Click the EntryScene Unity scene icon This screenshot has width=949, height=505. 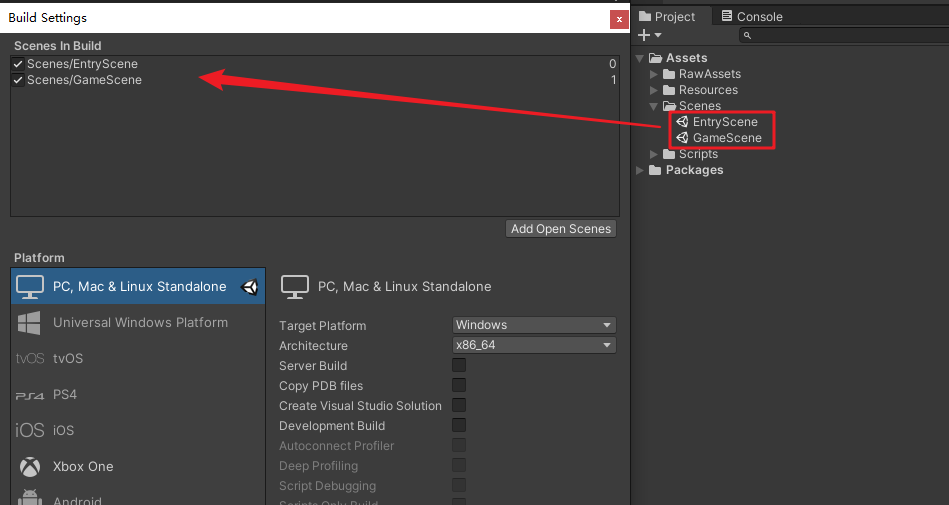682,122
